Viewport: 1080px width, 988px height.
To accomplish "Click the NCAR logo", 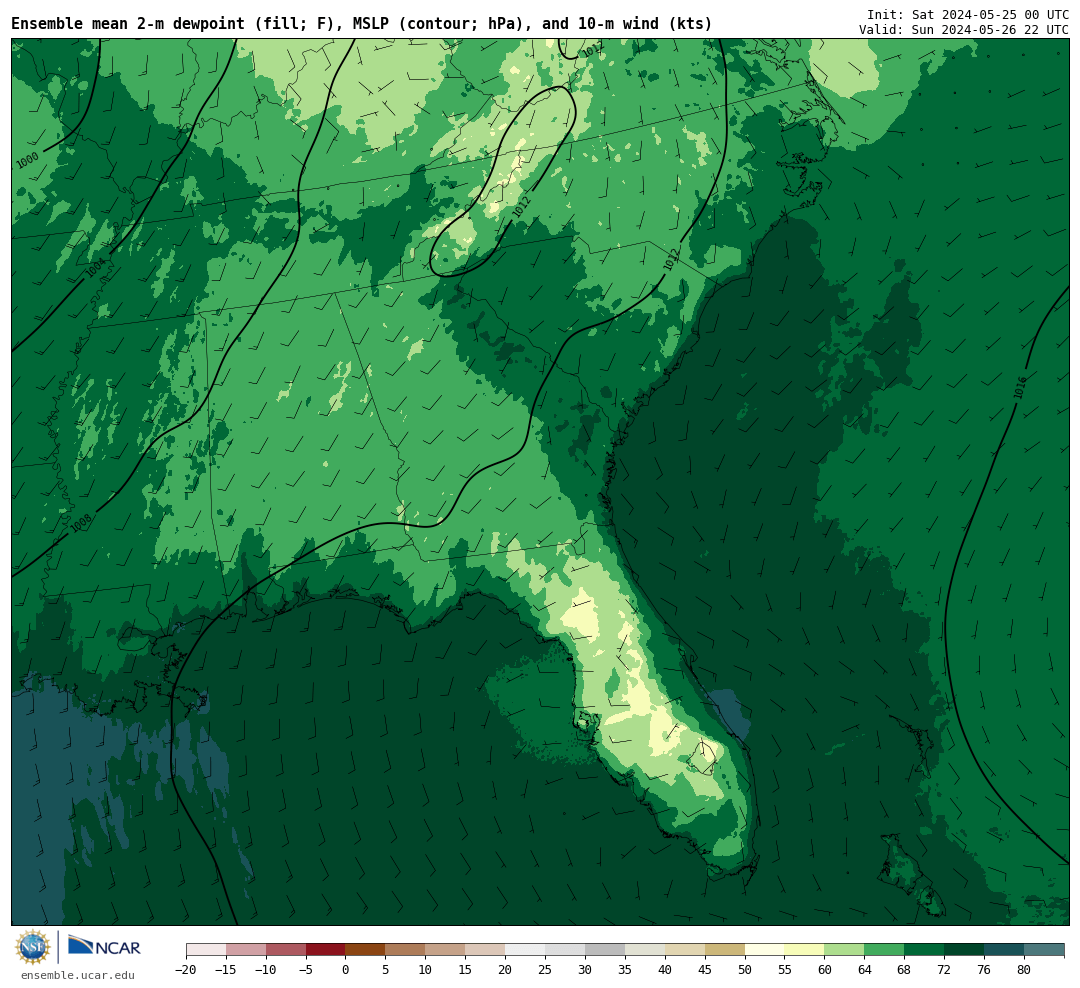I will 105,947.
